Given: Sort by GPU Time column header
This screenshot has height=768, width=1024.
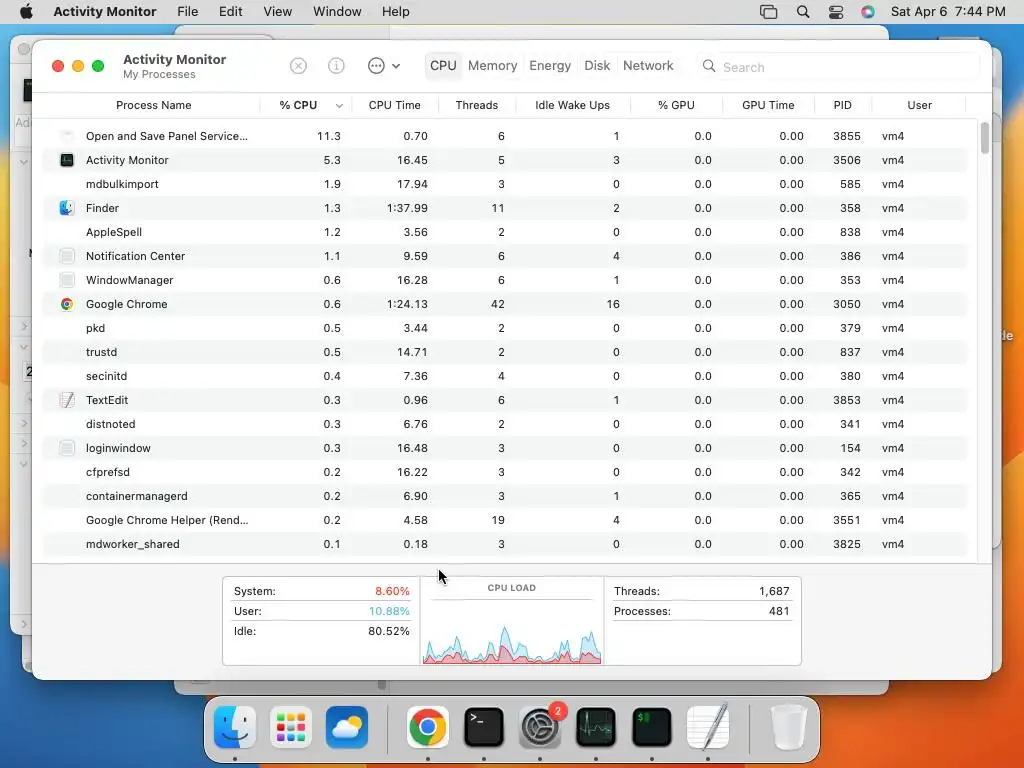Looking at the screenshot, I should [x=768, y=105].
